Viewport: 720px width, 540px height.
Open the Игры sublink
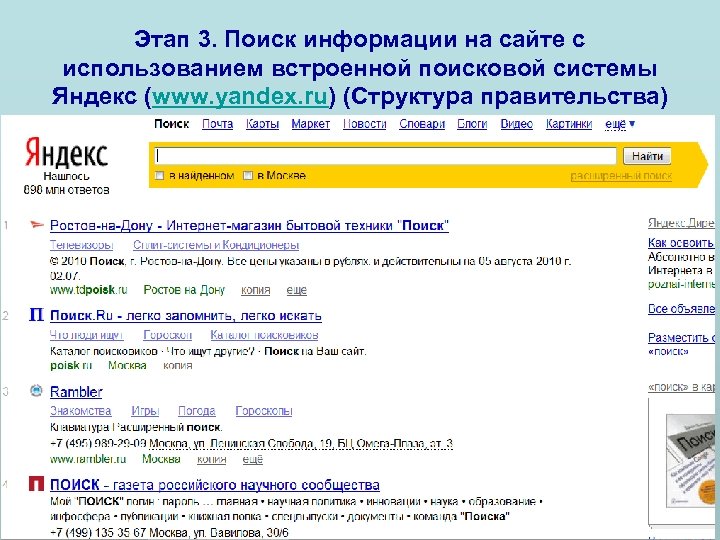145,411
